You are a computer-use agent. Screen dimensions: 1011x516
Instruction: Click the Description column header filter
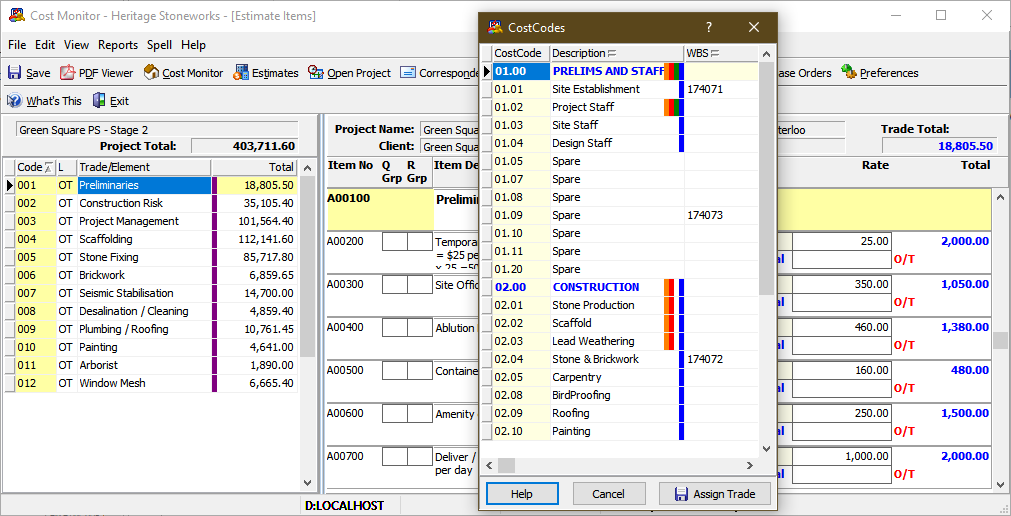pyautogui.click(x=612, y=53)
